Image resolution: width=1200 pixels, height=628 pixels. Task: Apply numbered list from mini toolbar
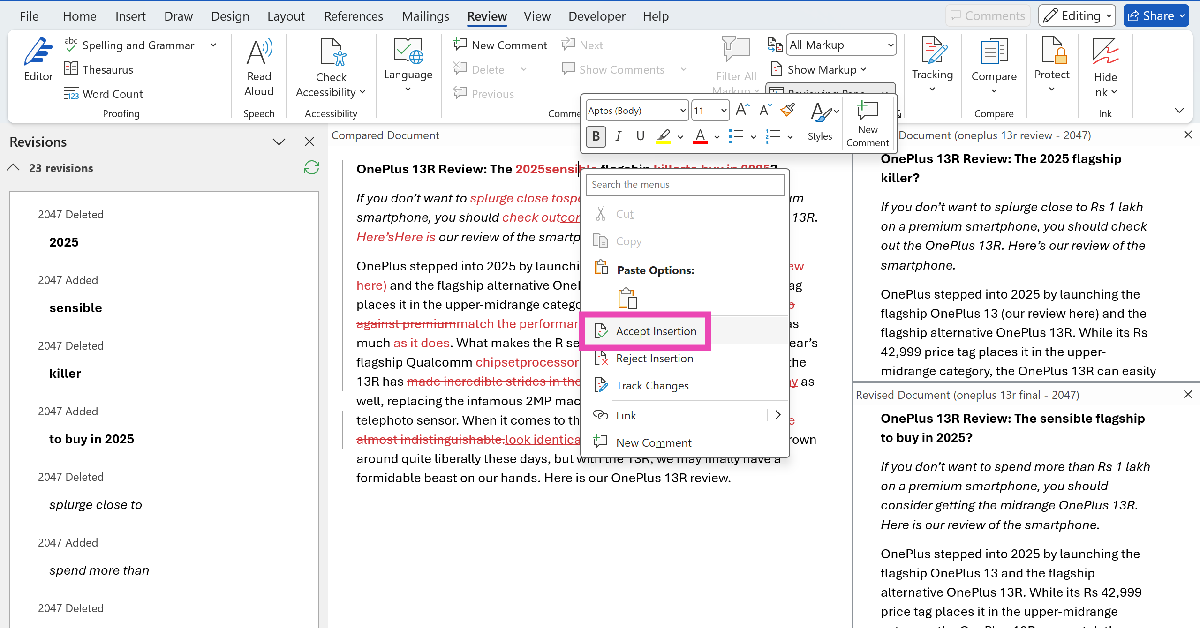(772, 136)
